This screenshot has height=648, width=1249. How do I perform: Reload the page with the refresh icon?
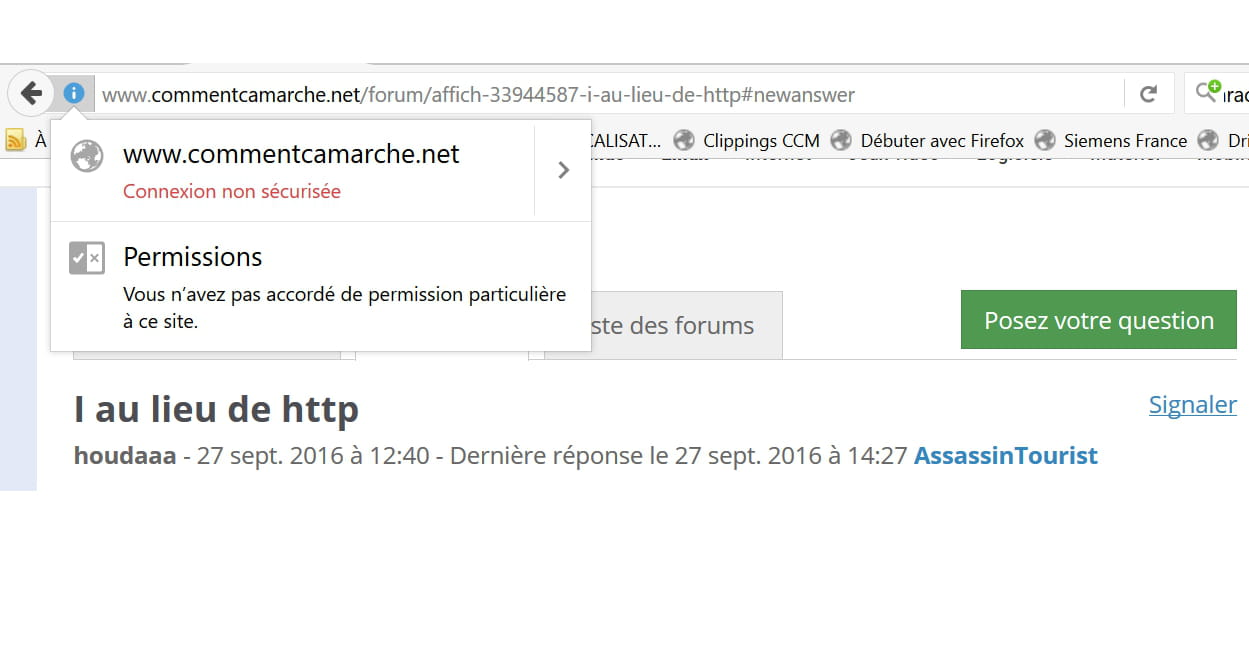[1148, 94]
